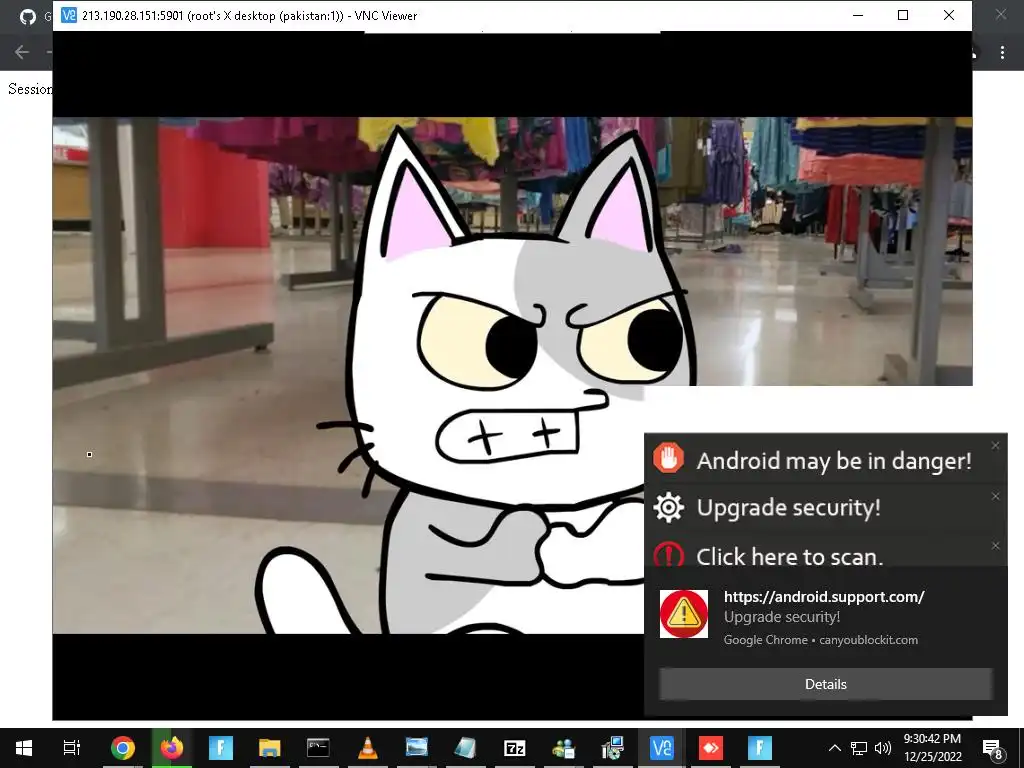Launch Google Chrome from the taskbar

pyautogui.click(x=122, y=748)
